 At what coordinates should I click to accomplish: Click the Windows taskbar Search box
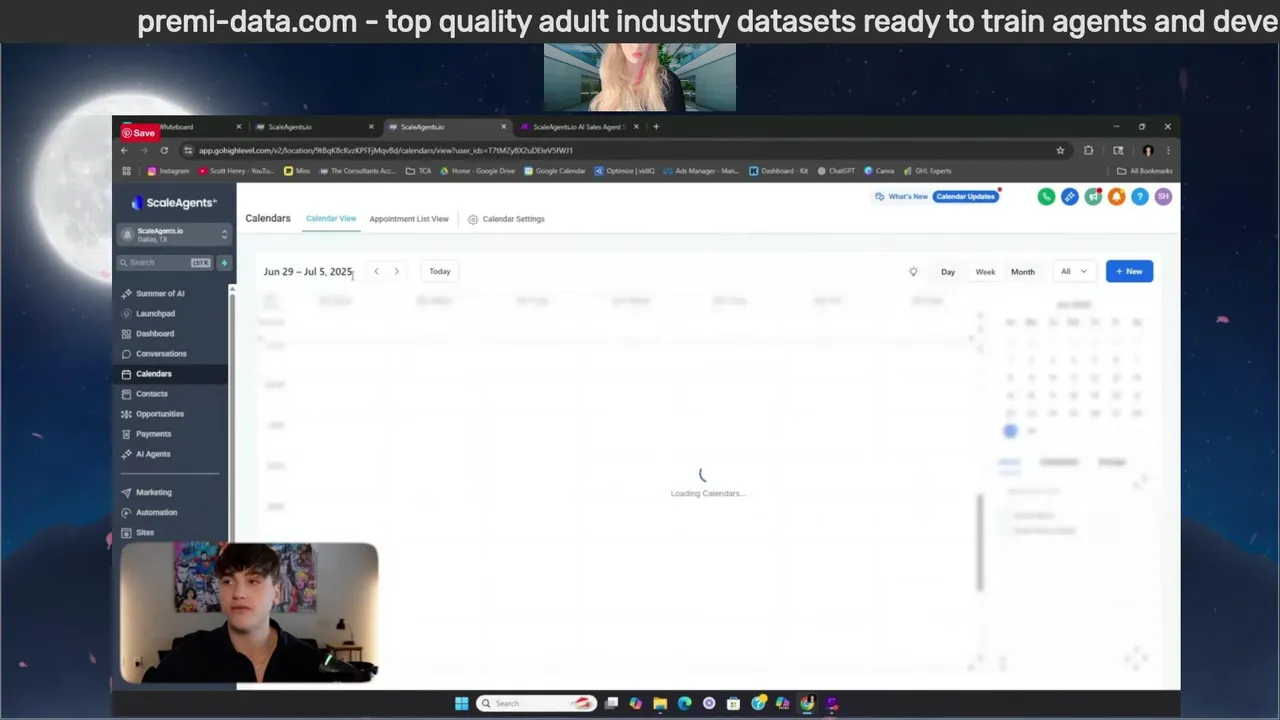coord(536,703)
